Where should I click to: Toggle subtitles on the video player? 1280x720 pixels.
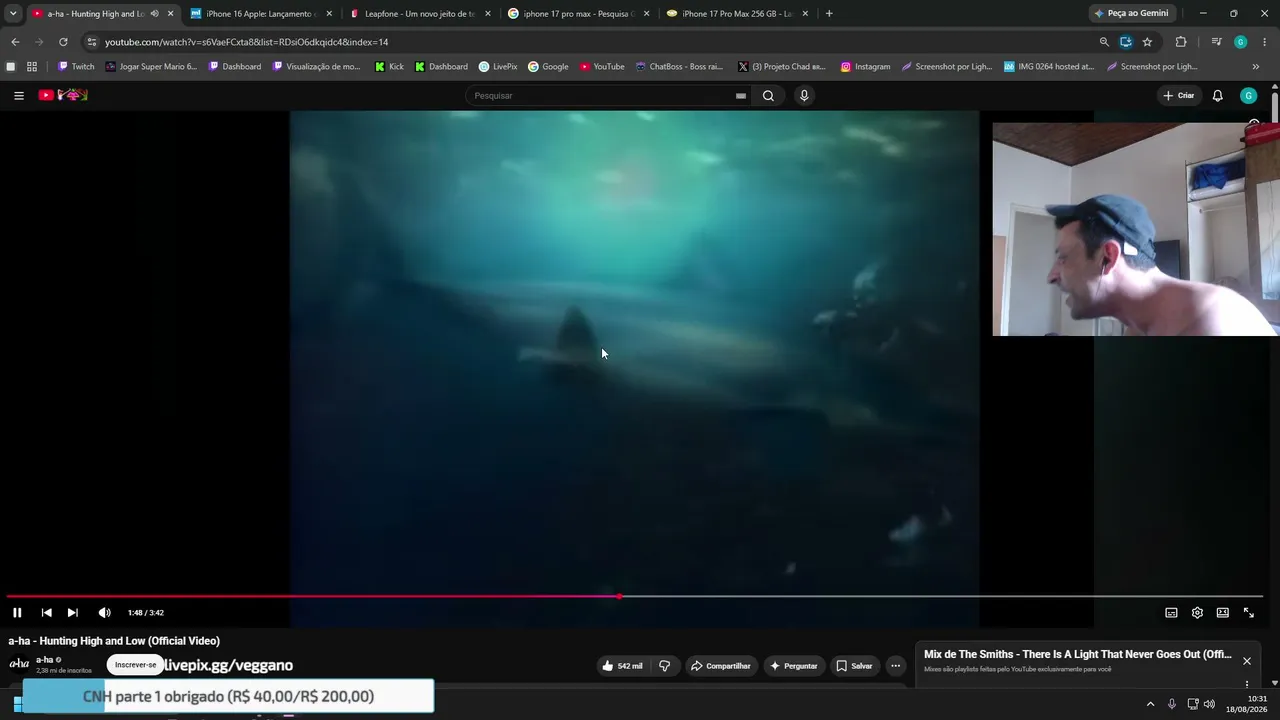tap(1171, 613)
